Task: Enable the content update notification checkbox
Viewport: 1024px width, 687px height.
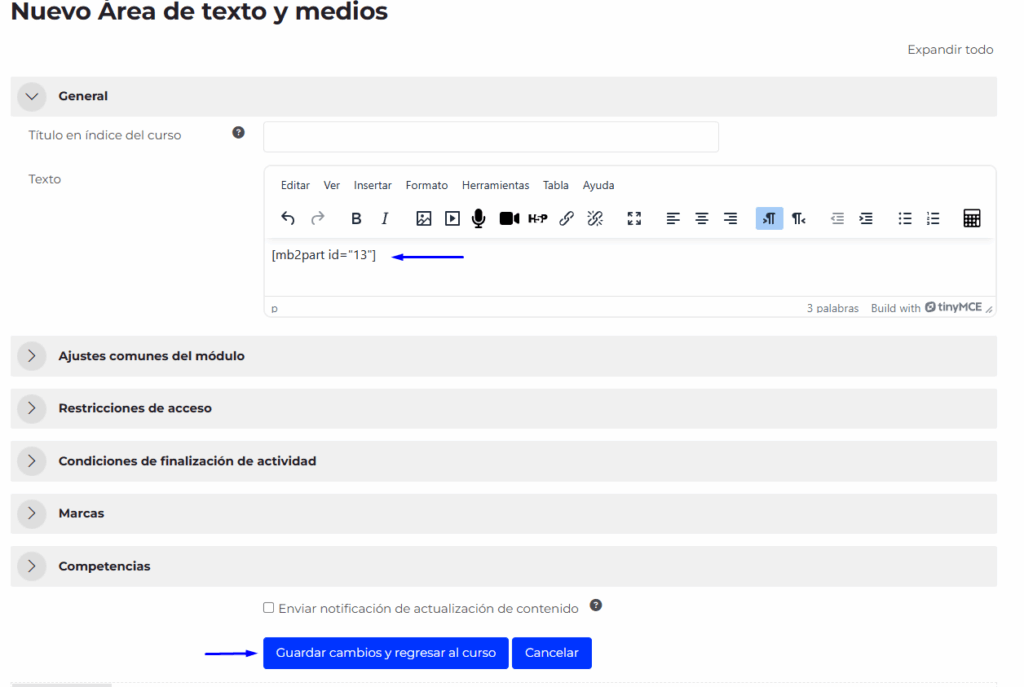Action: tap(268, 607)
